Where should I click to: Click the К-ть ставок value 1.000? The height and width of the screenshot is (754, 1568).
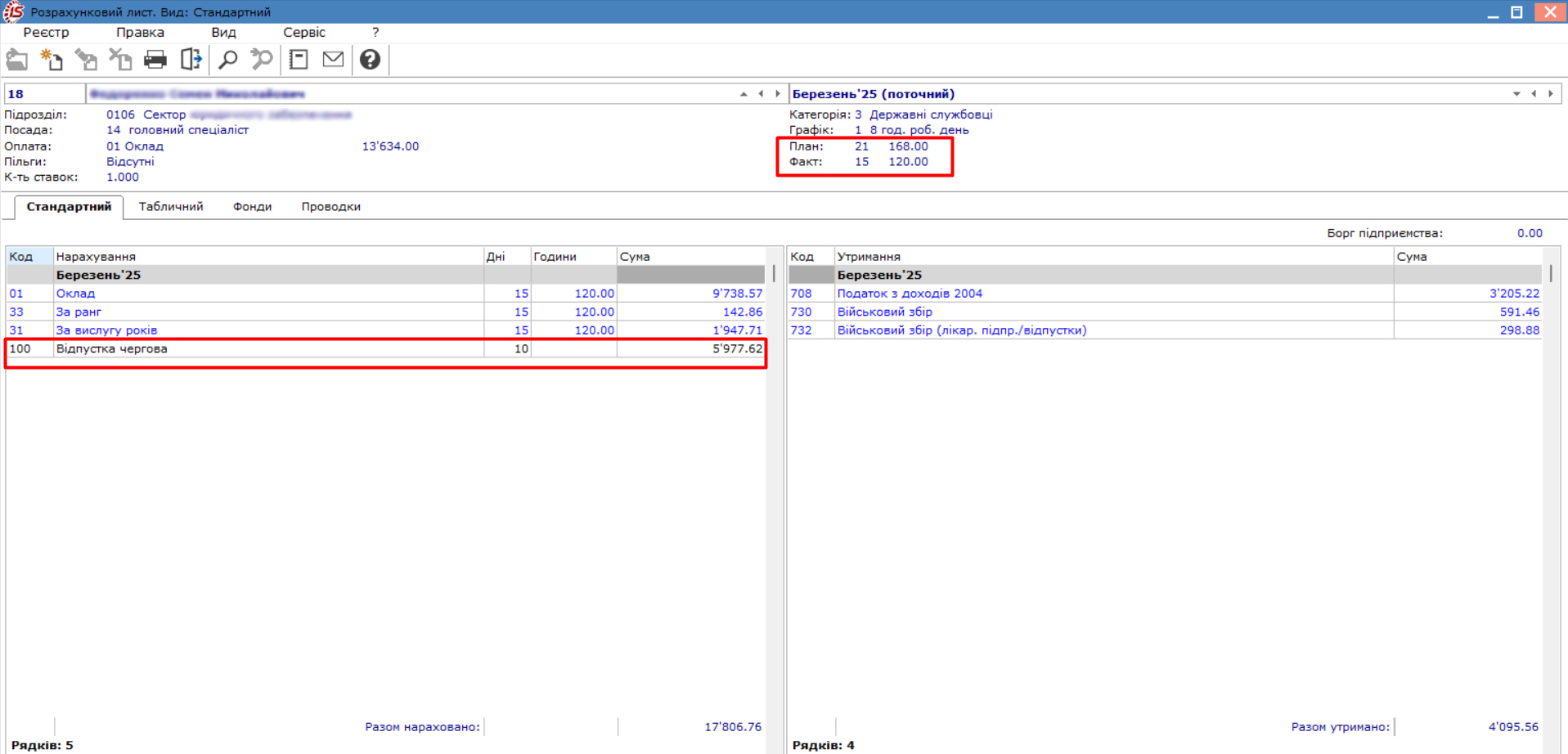pos(123,177)
